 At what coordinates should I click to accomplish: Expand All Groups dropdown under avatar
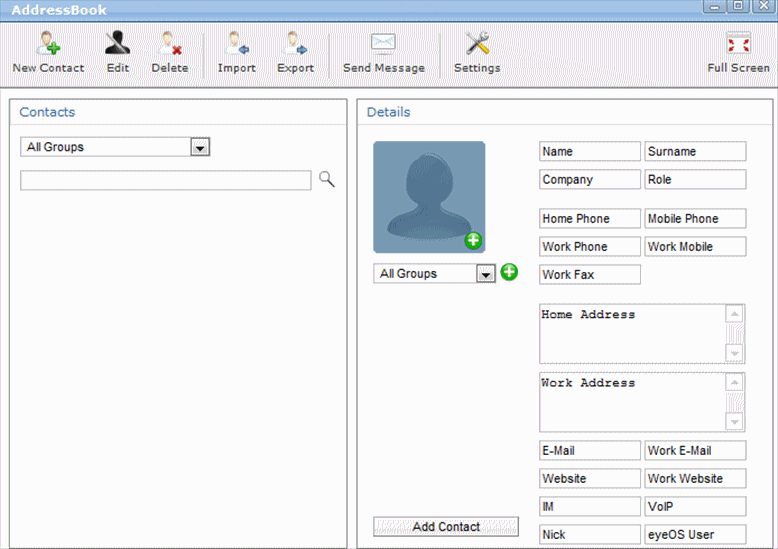(x=485, y=274)
